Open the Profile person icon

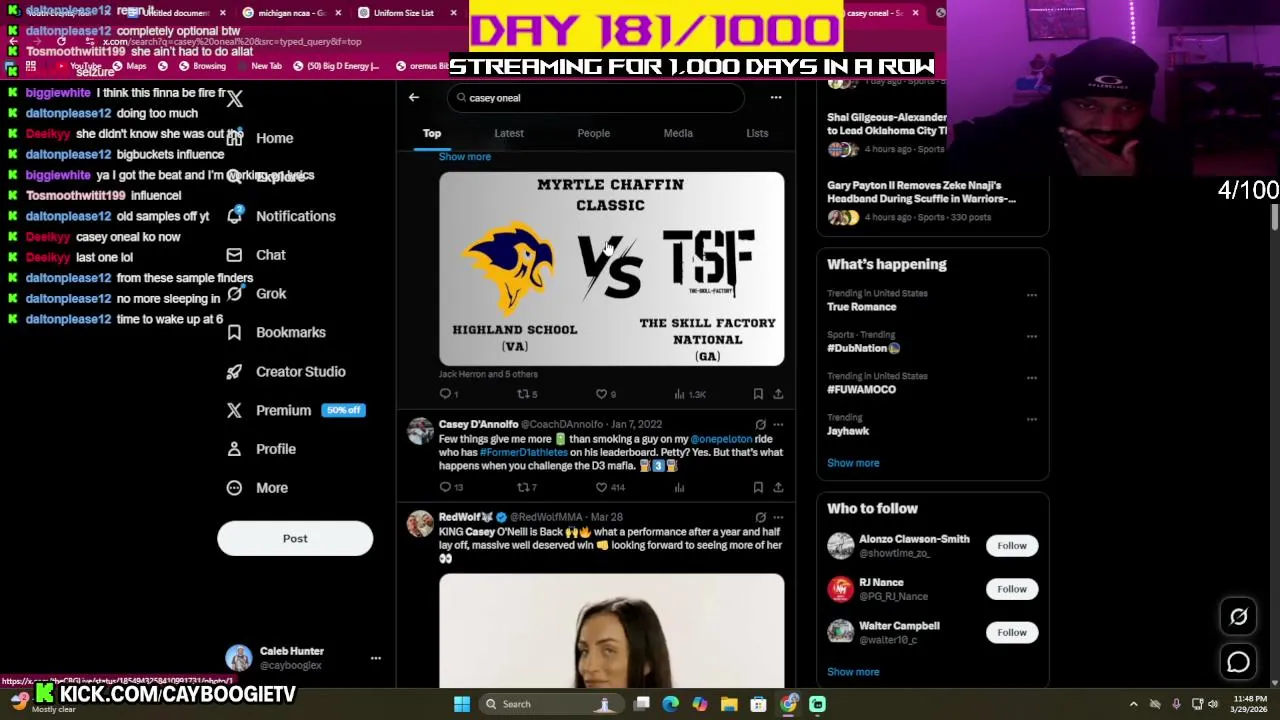click(234, 449)
